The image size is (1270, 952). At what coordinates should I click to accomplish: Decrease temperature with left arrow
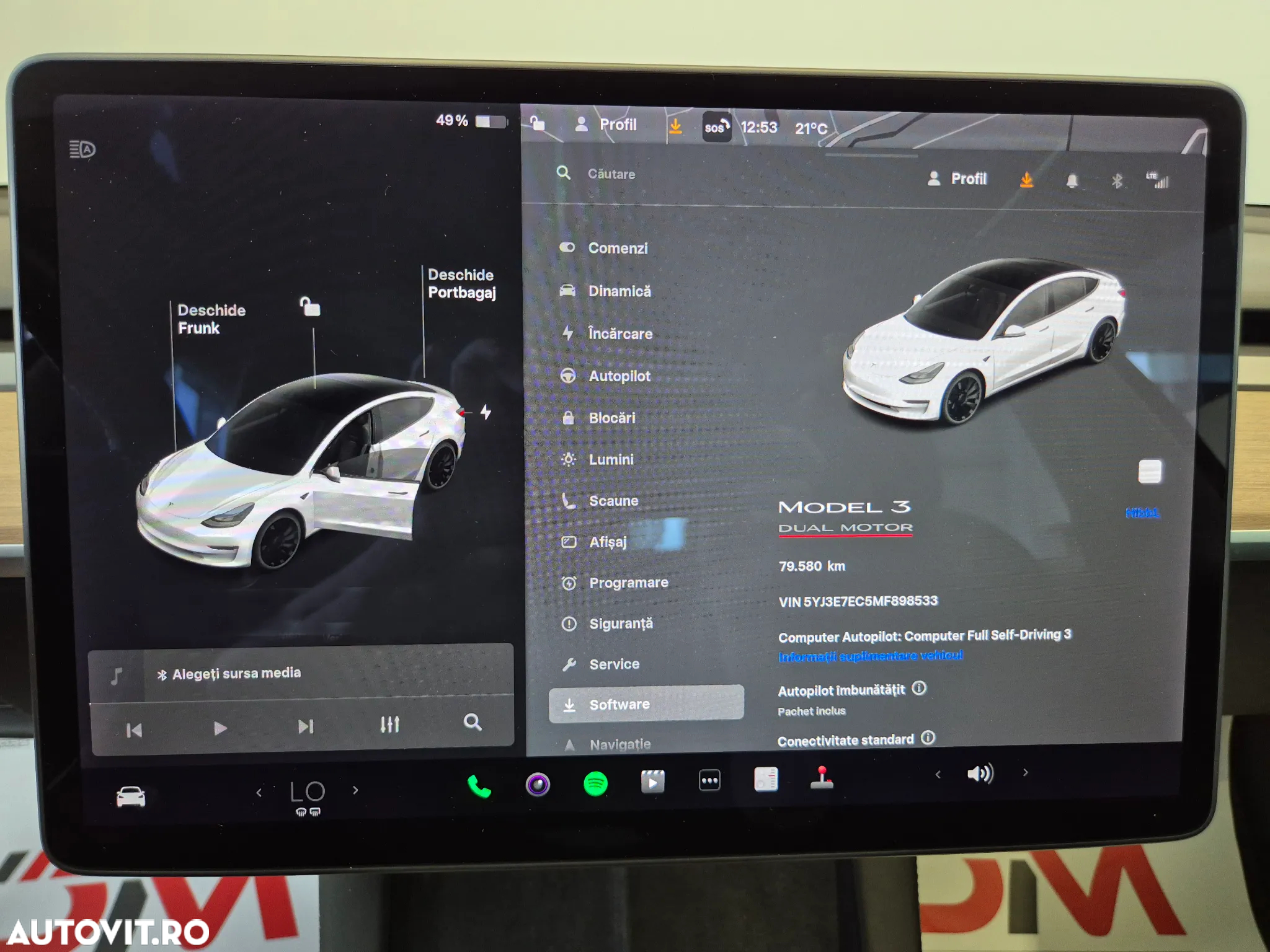[259, 792]
